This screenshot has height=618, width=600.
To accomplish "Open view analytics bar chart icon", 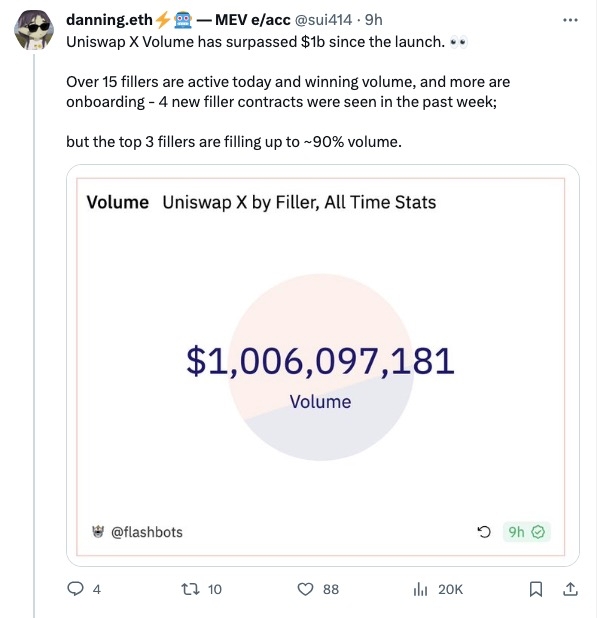I will pos(420,589).
